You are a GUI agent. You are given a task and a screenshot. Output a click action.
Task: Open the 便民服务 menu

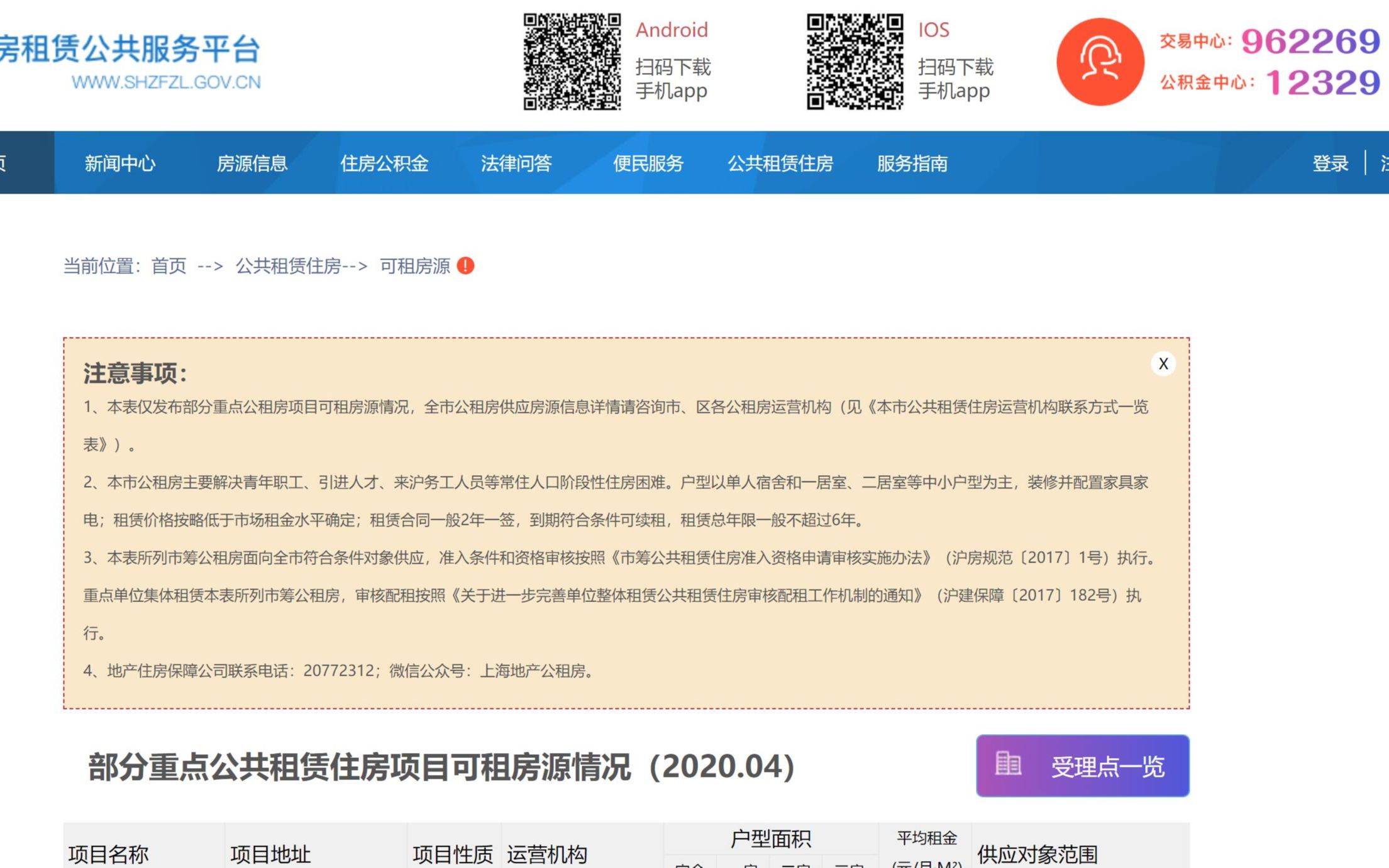point(648,163)
